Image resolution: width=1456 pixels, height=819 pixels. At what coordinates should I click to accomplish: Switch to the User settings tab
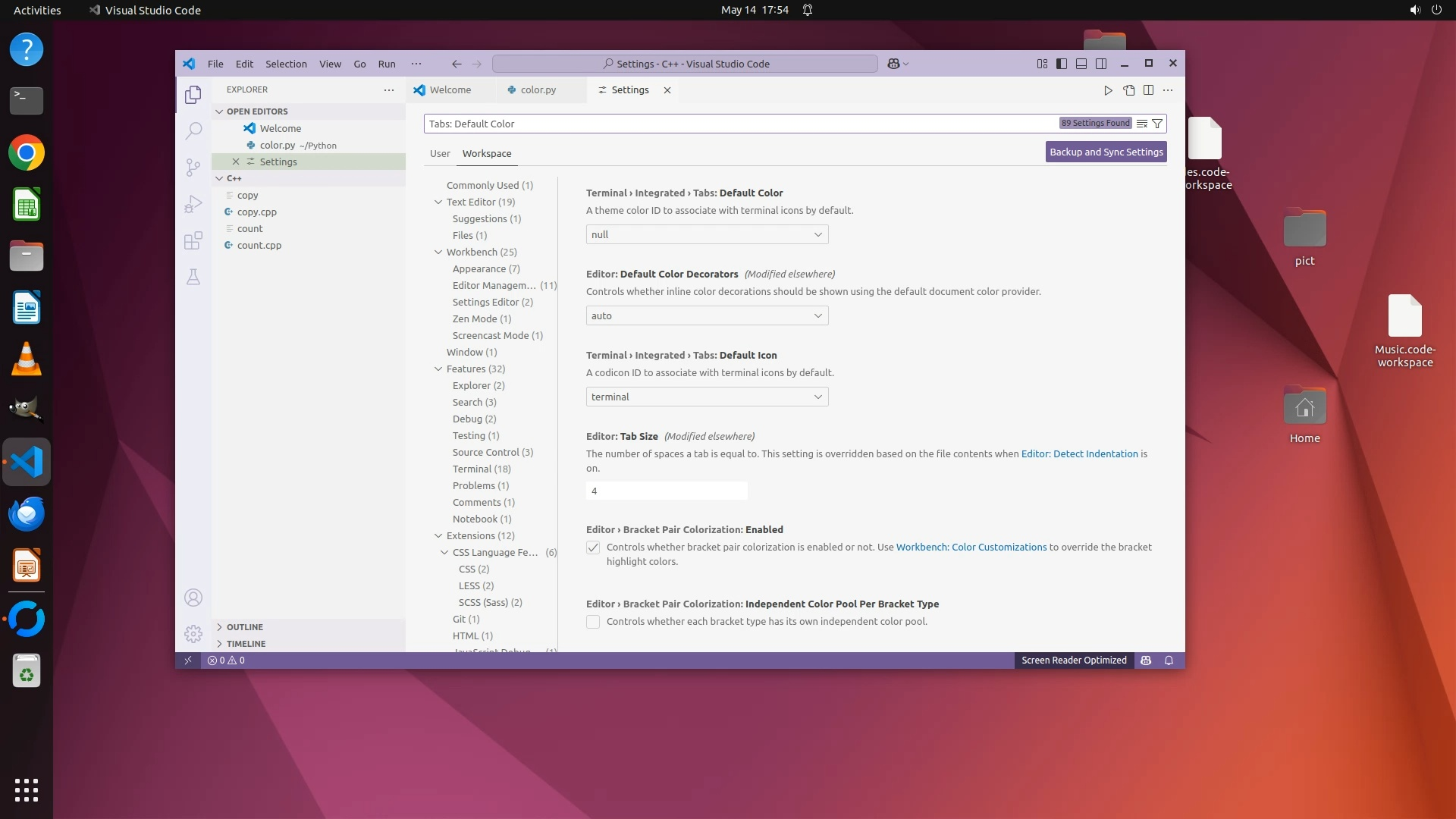(x=440, y=153)
